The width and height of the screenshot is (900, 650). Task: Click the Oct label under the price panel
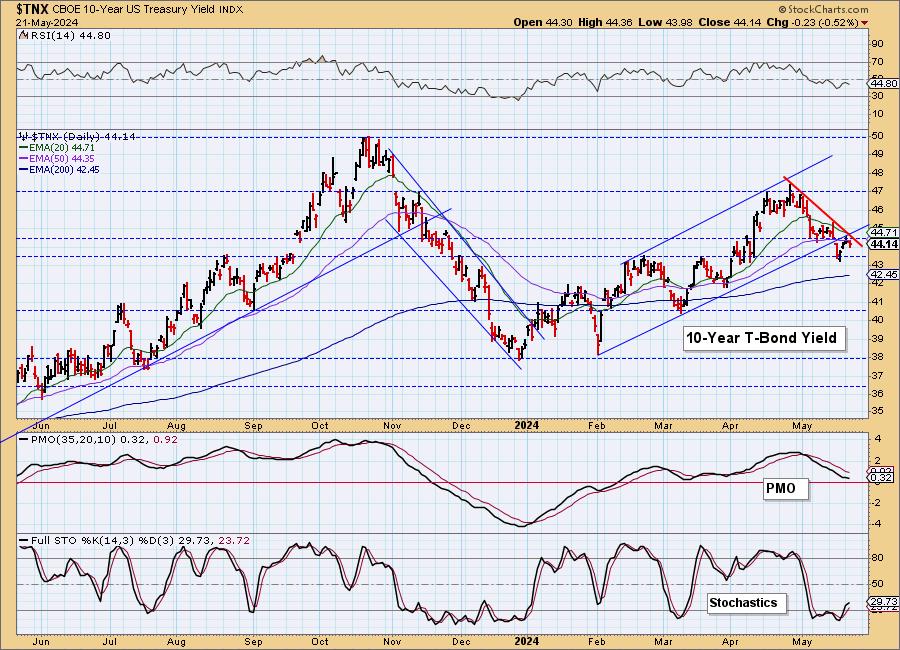point(319,426)
